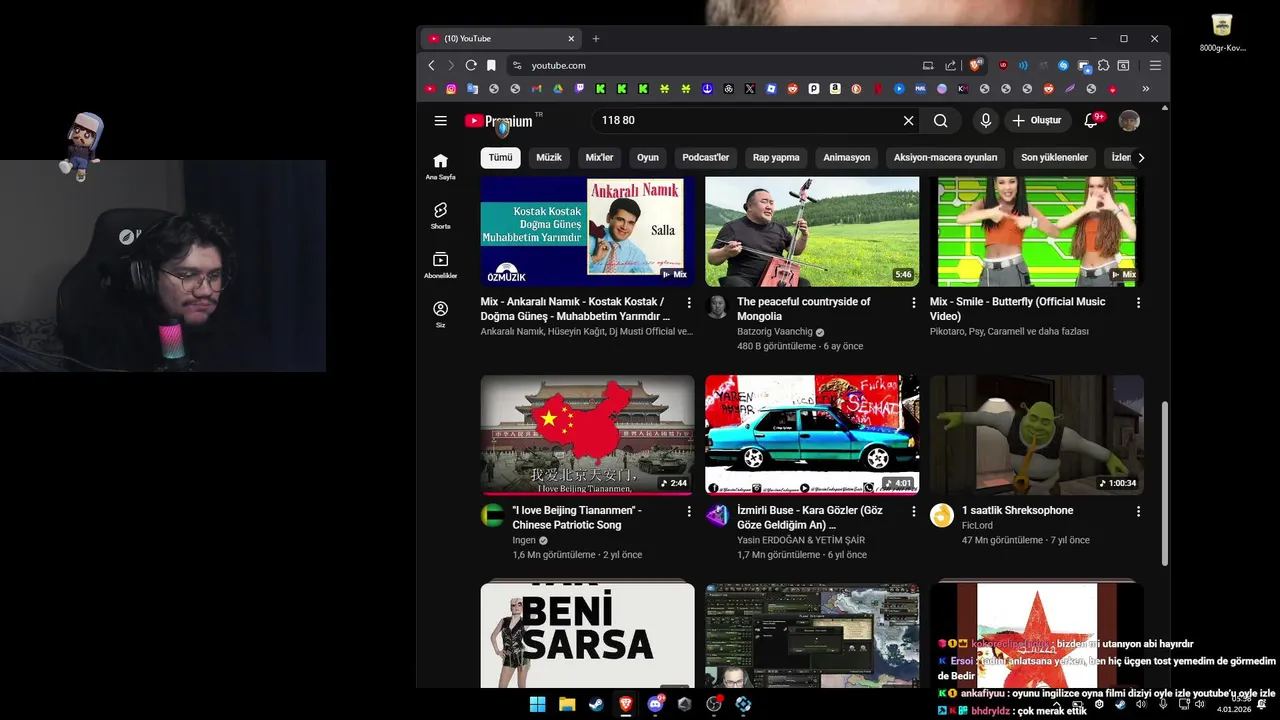Go to Ana Sayfa in the sidebar
The image size is (1280, 720).
[x=440, y=166]
